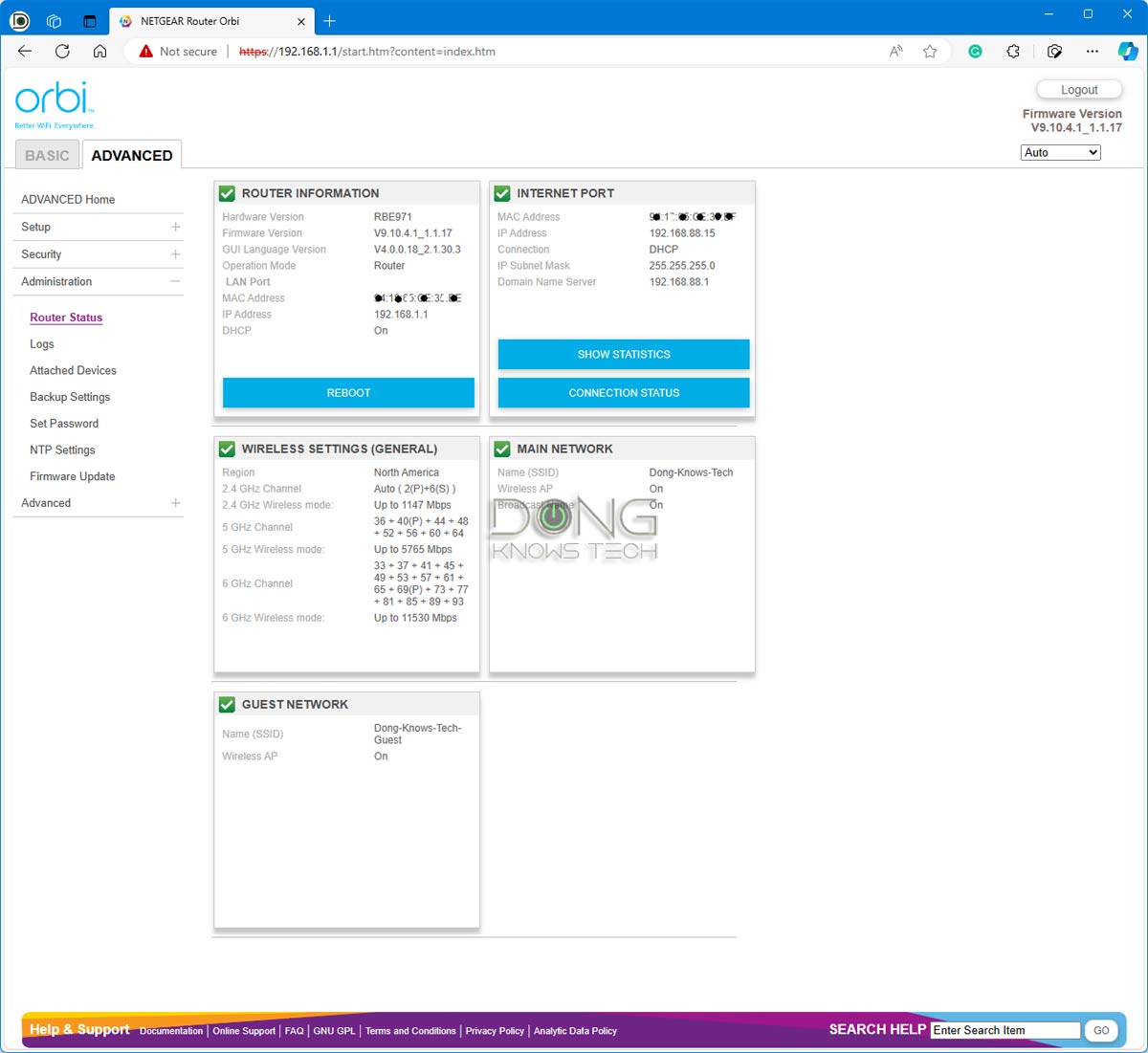
Task: Click hardware version value RBE971
Action: tap(393, 217)
